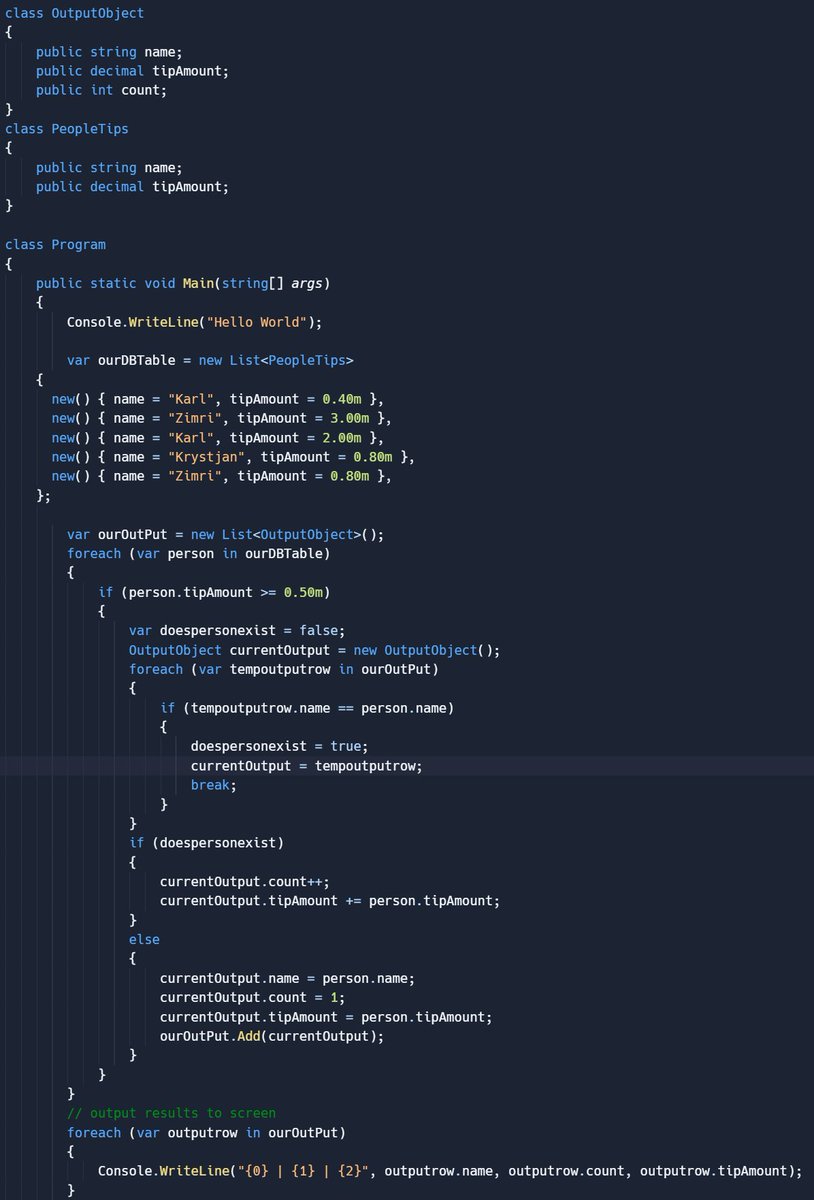
Task: Click 'if (tempoutputrow.name == person.name)' condition
Action: point(307,708)
